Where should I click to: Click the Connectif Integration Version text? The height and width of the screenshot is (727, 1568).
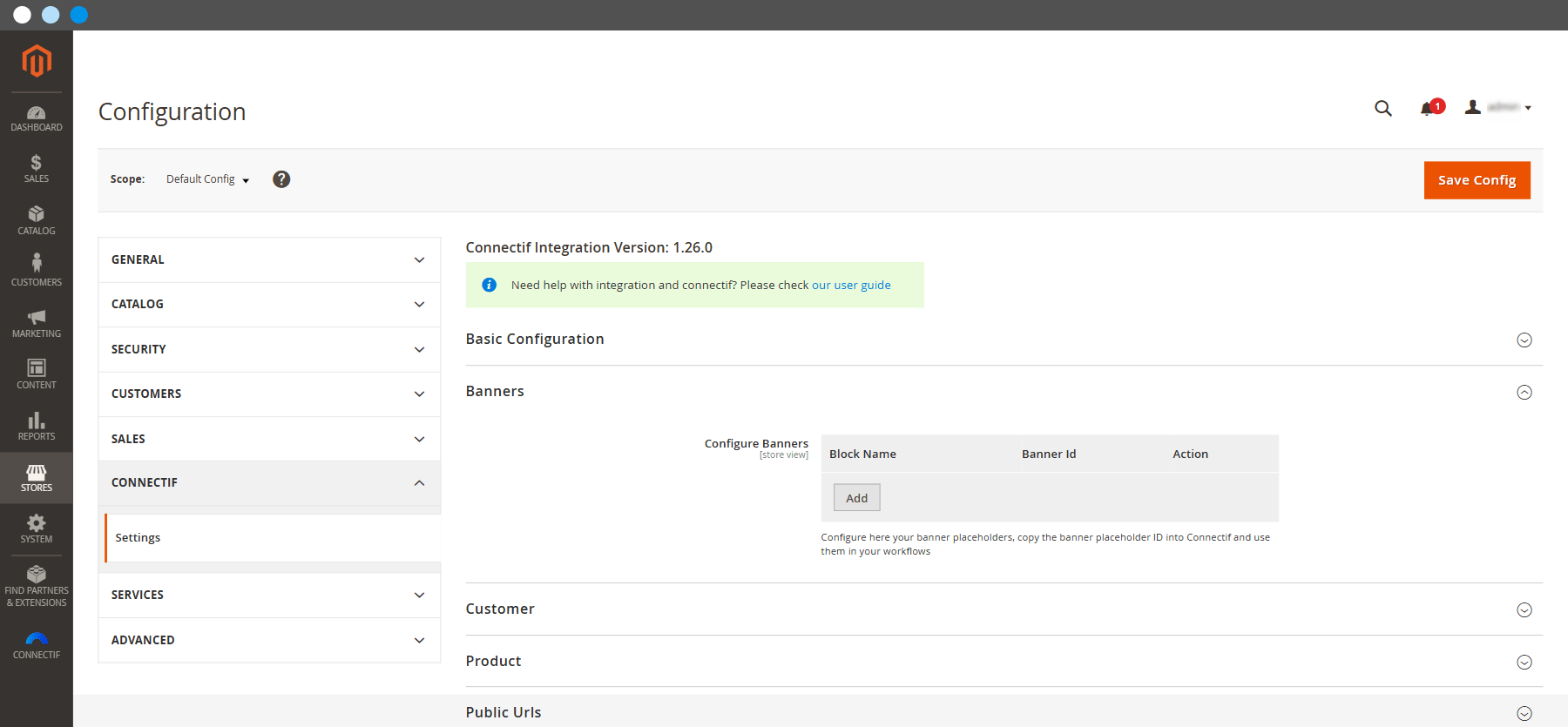pos(589,247)
